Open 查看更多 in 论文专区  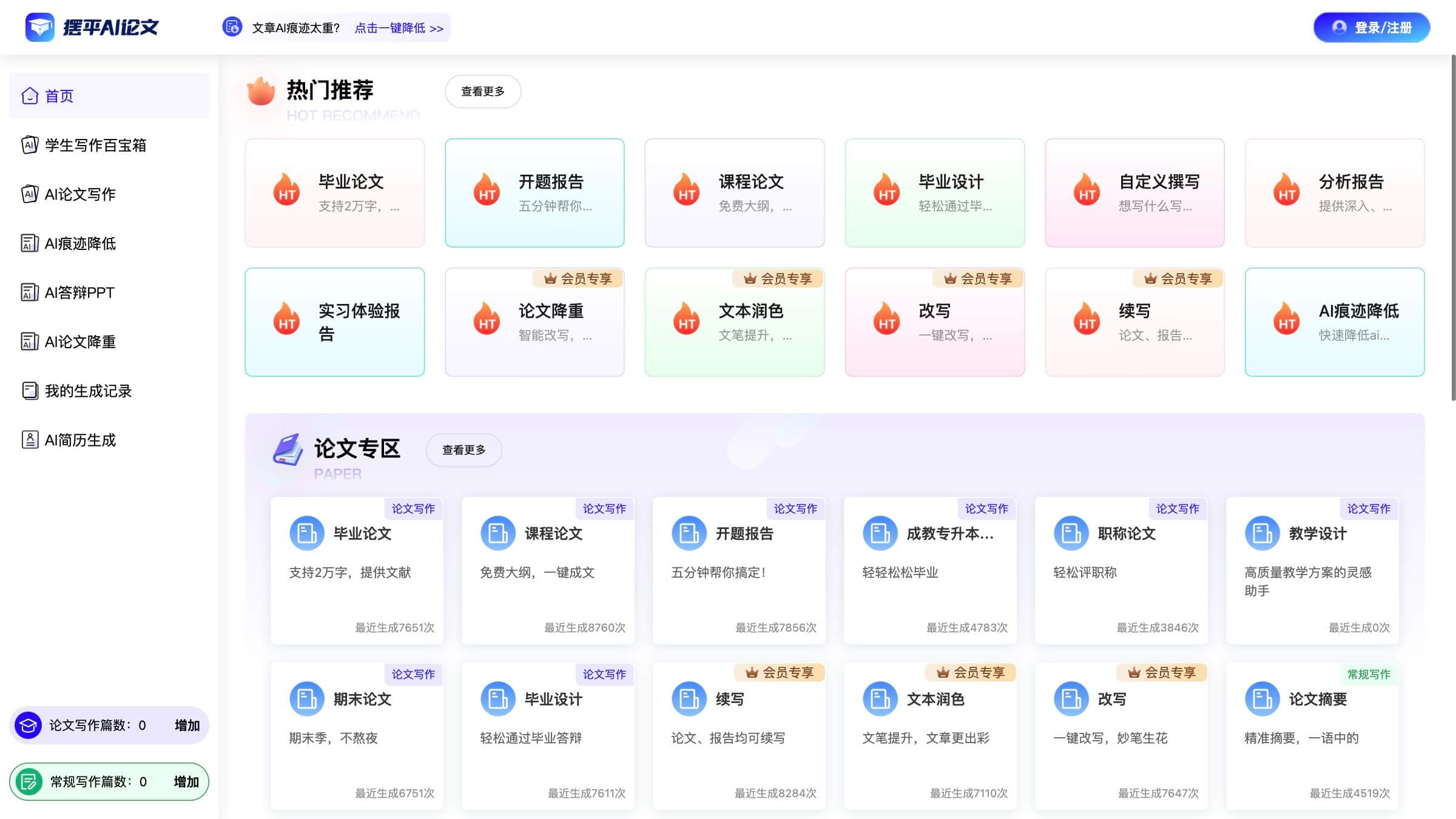point(463,450)
